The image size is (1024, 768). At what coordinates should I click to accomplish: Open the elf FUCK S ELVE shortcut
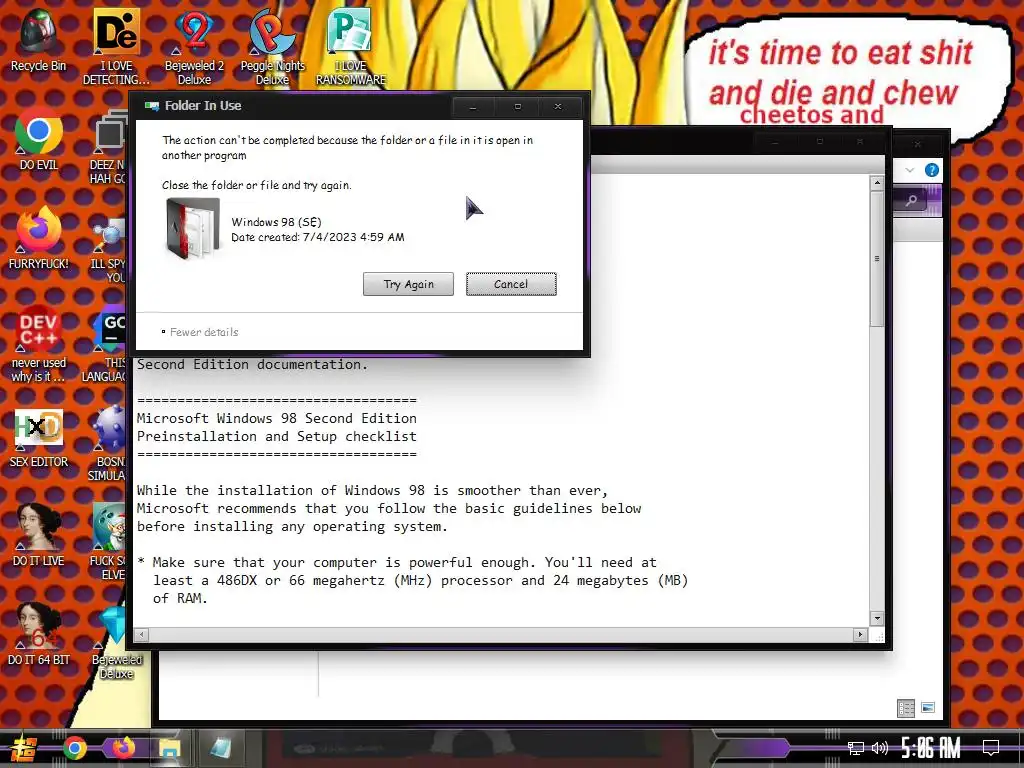tap(108, 542)
